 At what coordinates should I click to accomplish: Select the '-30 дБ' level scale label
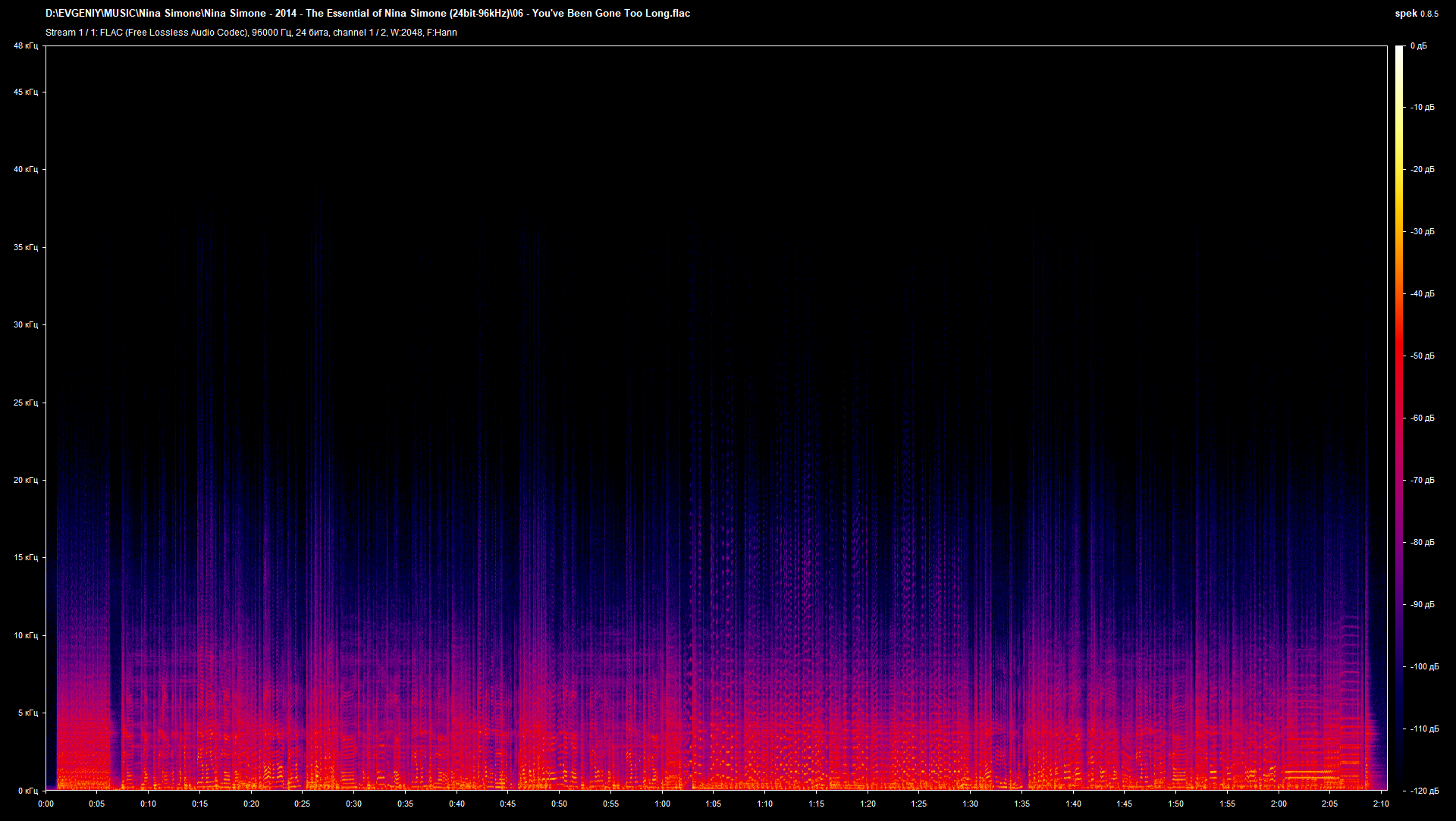pos(1423,232)
